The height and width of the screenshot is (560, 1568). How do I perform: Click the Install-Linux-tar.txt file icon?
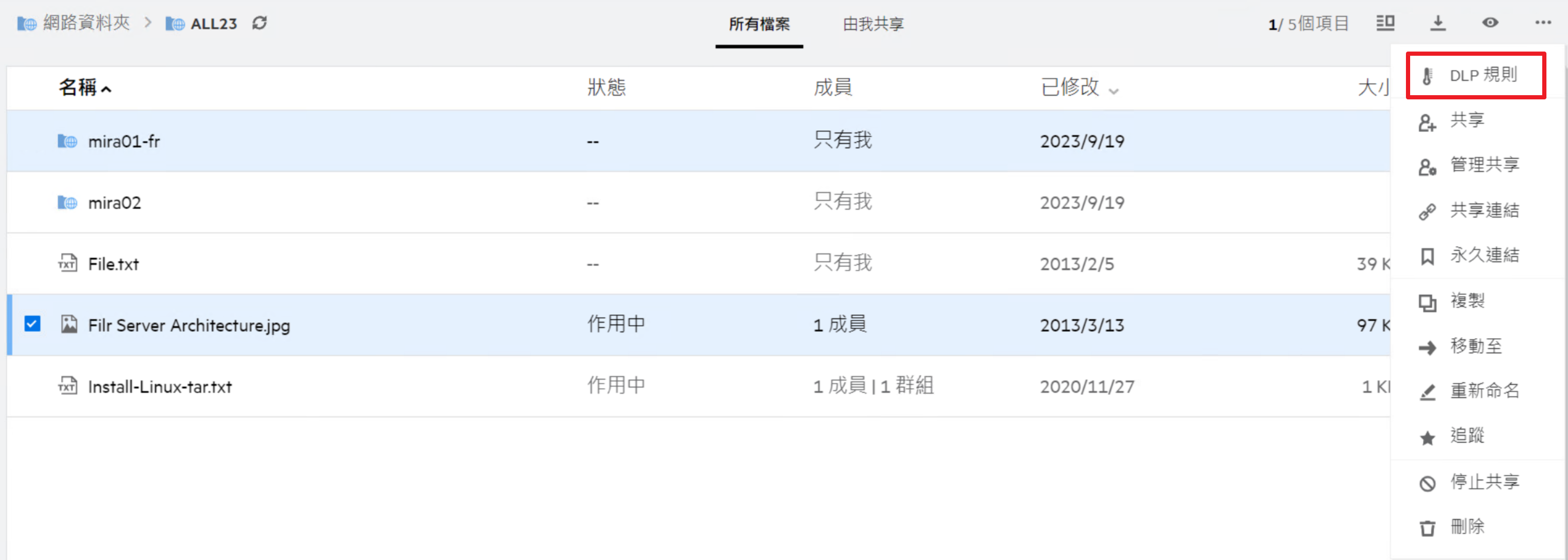67,386
